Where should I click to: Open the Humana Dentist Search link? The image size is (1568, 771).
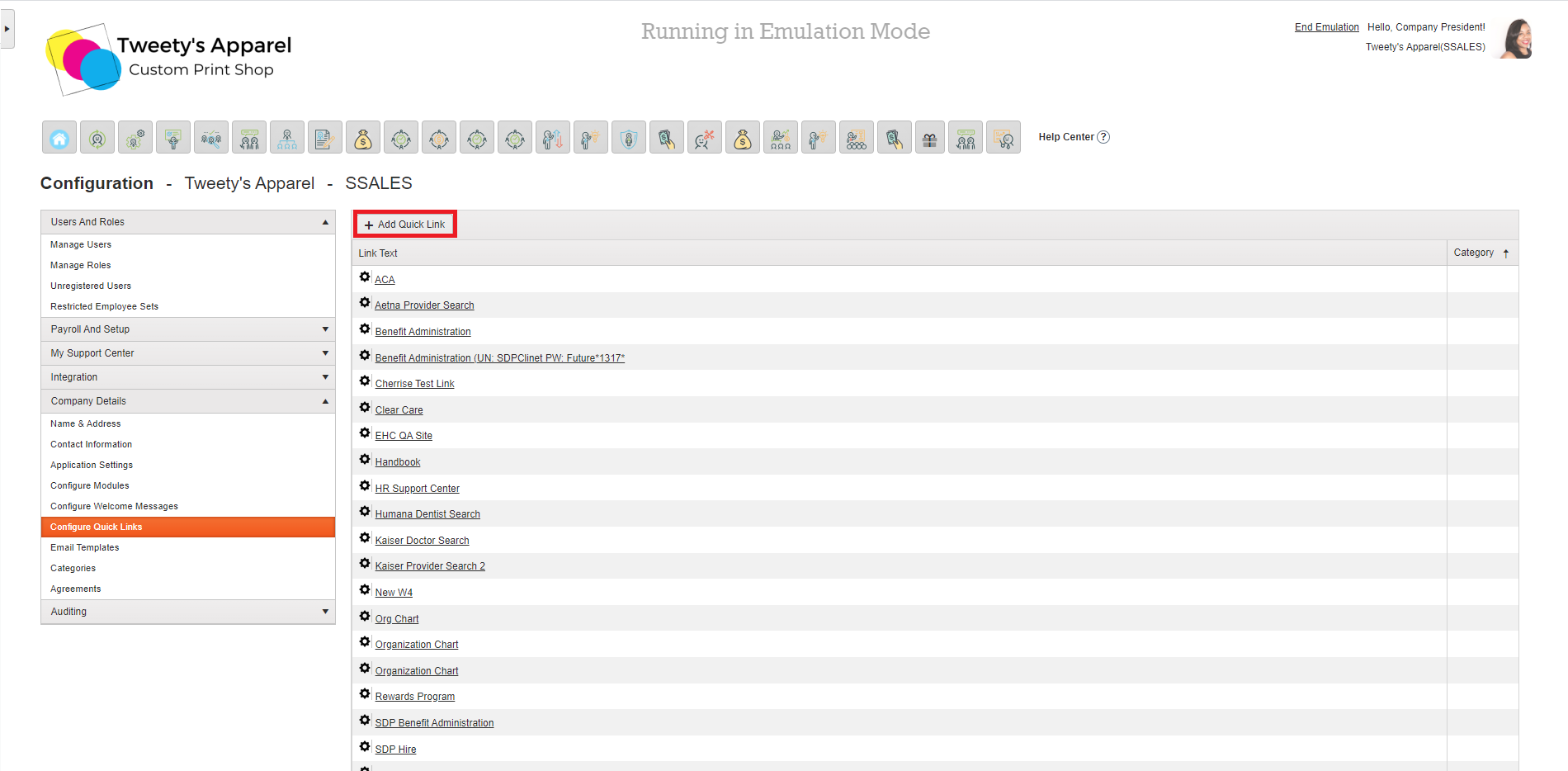(x=427, y=514)
